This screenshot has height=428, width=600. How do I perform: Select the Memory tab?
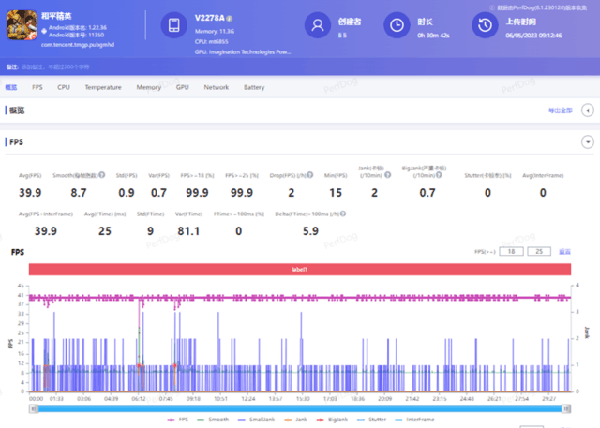(148, 87)
